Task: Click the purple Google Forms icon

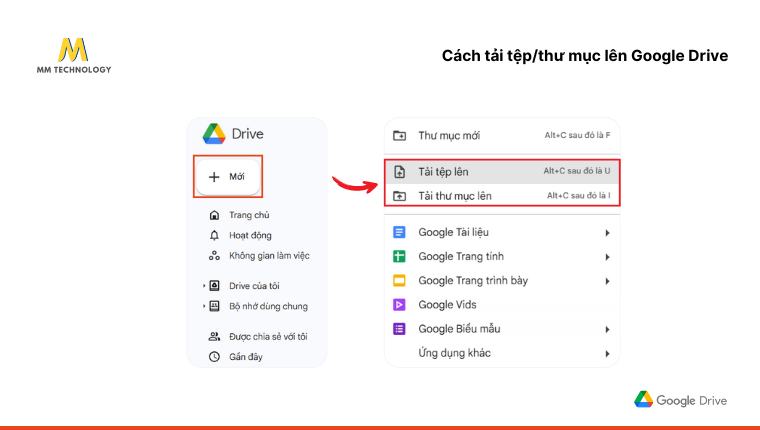Action: click(x=399, y=329)
